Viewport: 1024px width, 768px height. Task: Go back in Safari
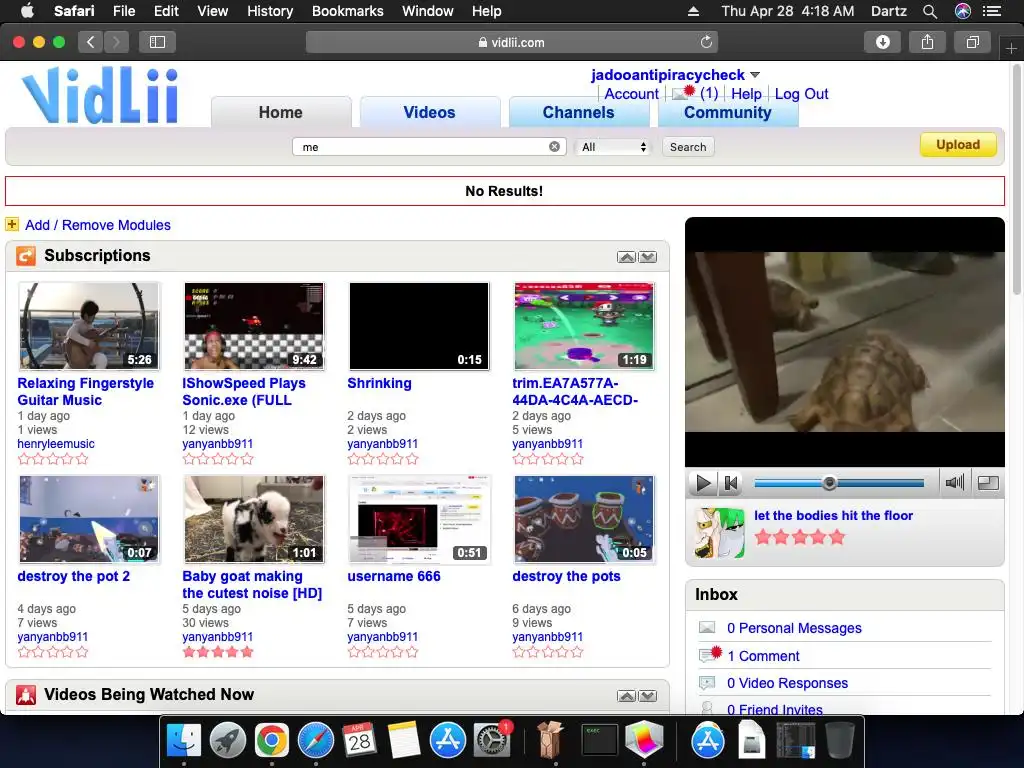91,42
